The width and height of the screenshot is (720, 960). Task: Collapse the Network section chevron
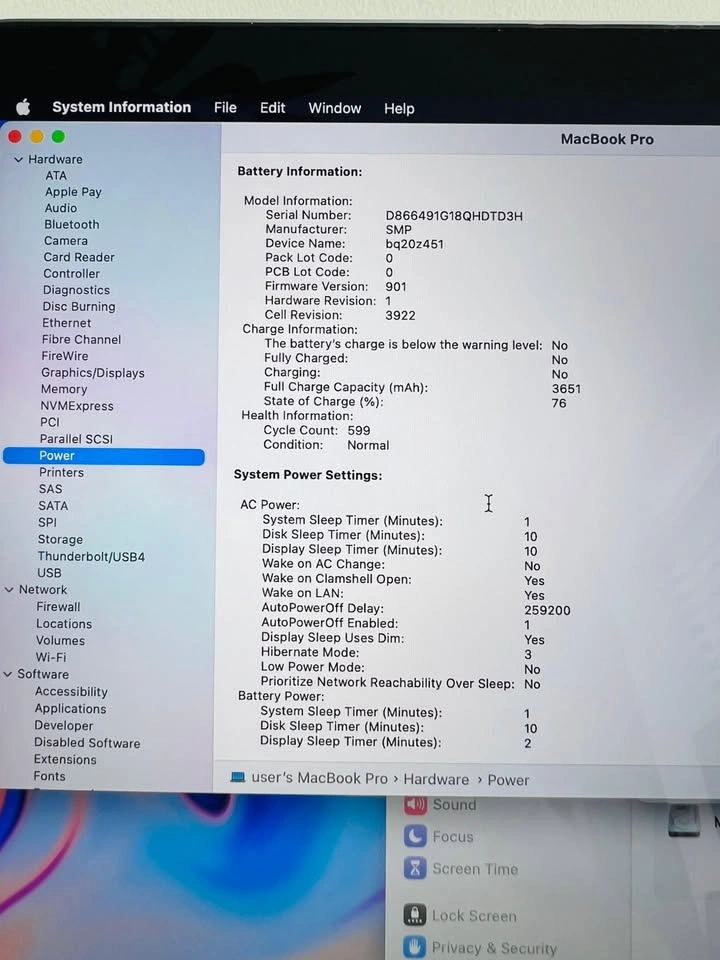click(9, 590)
